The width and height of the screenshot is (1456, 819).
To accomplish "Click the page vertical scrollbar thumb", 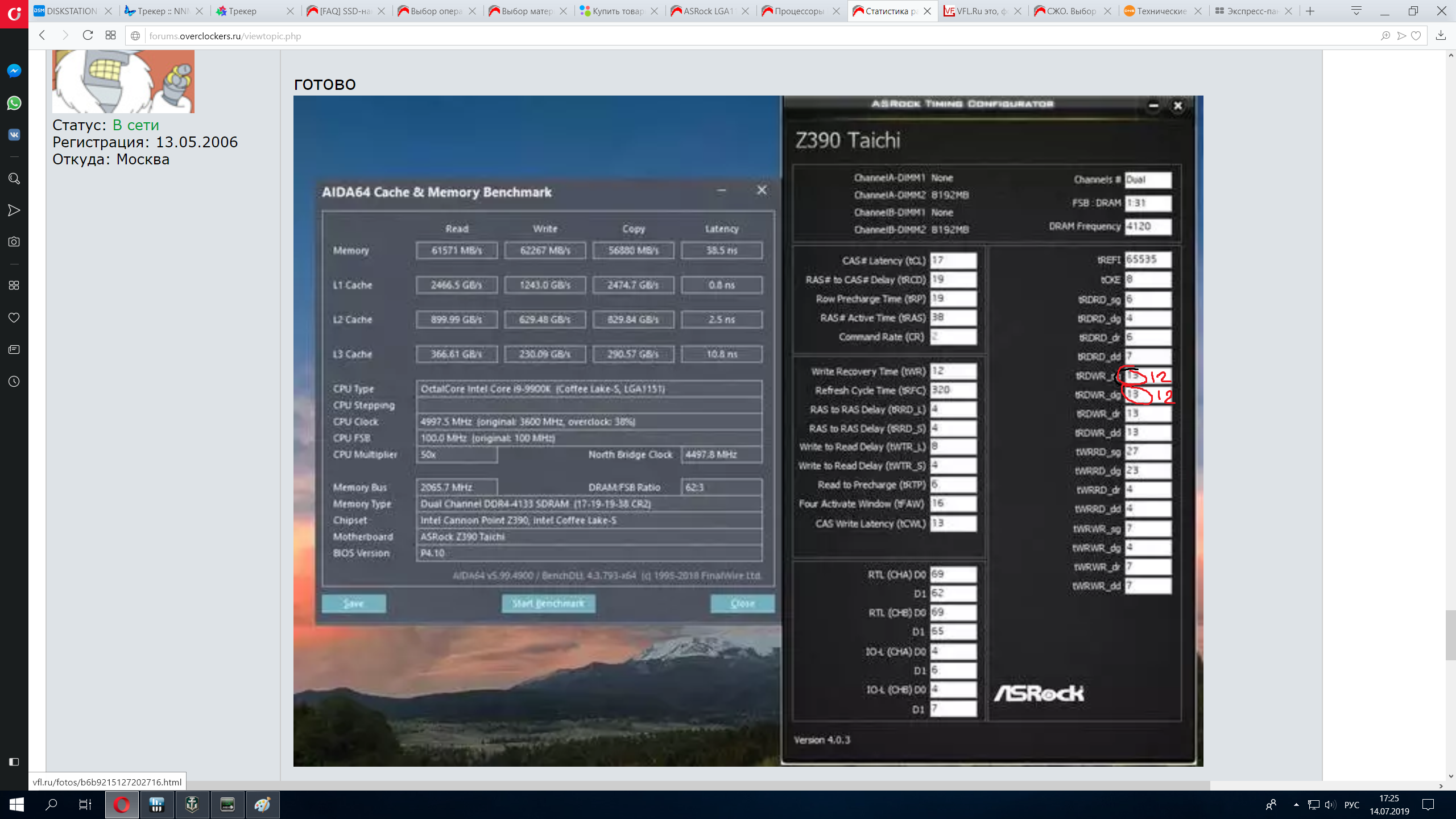I will pyautogui.click(x=1450, y=634).
